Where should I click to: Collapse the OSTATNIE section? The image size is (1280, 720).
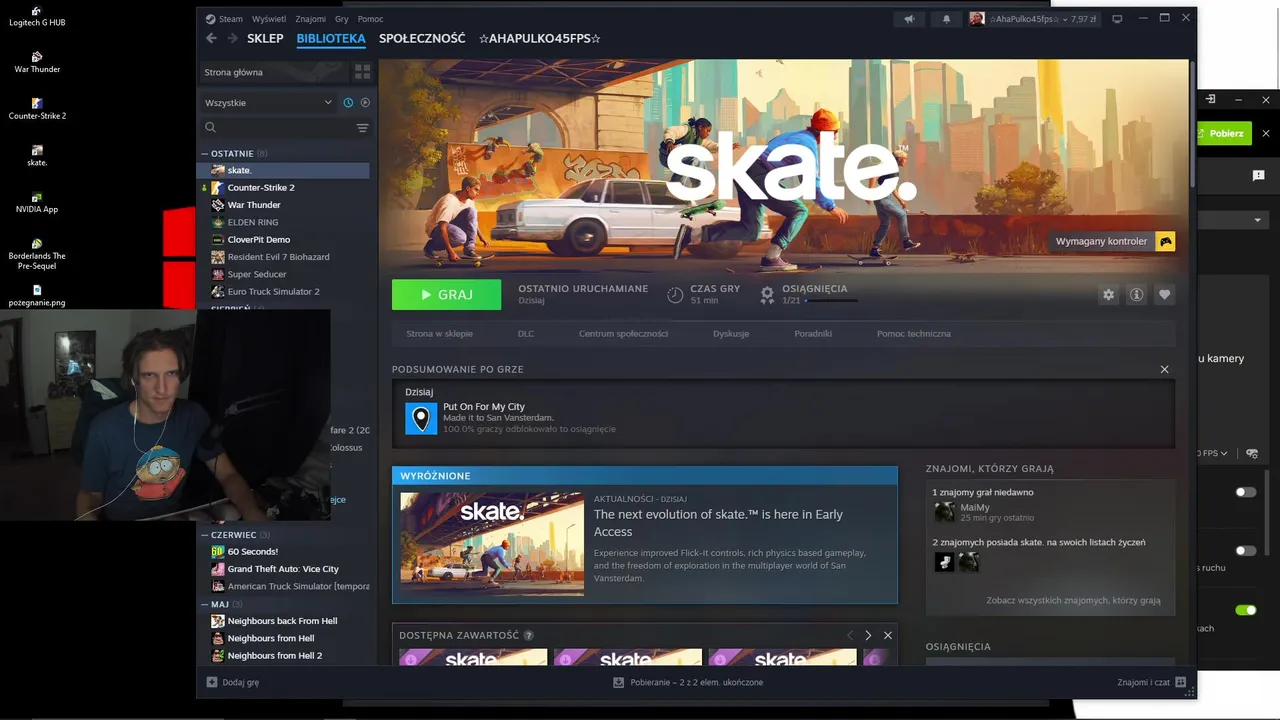(x=205, y=154)
